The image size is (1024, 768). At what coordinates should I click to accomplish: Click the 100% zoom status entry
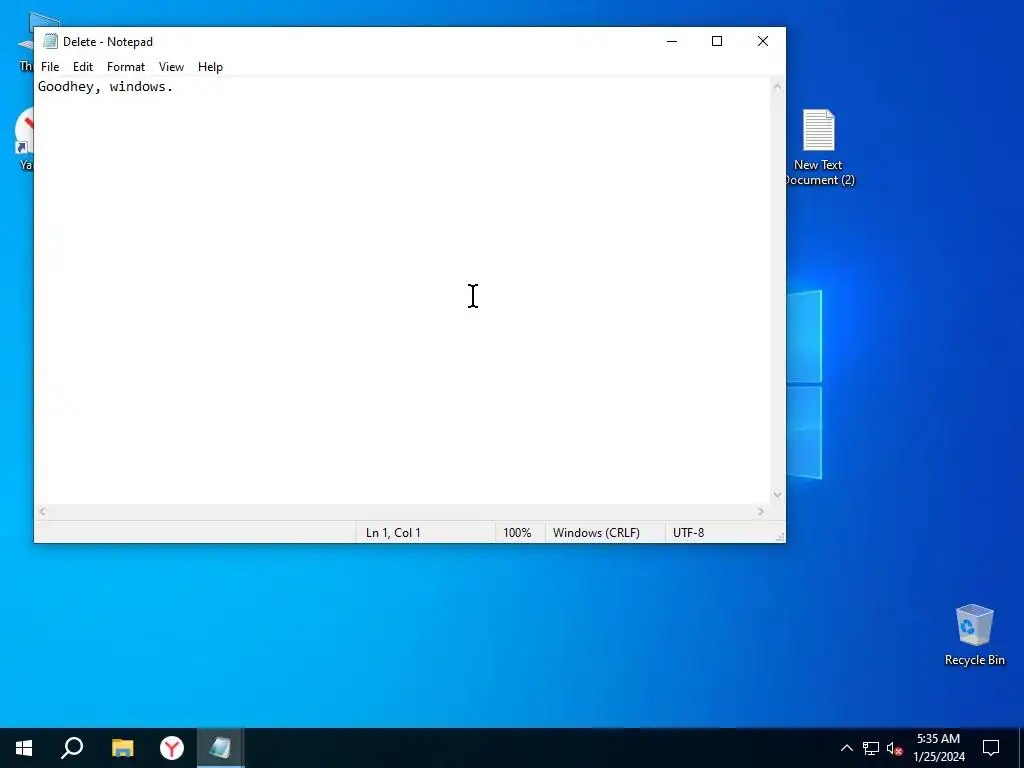click(x=517, y=533)
